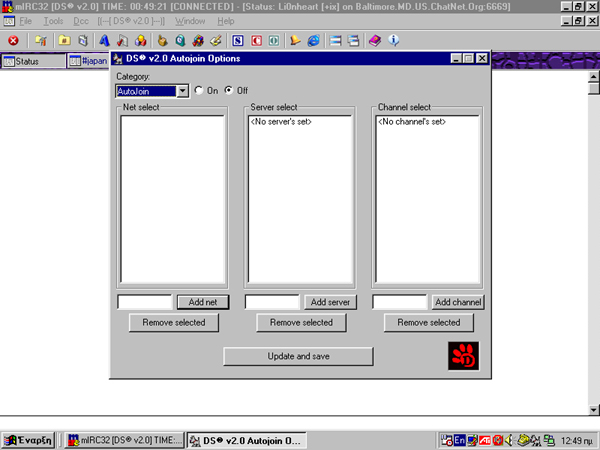Open the Window menu
Viewport: 600px width, 450px height.
190,21
